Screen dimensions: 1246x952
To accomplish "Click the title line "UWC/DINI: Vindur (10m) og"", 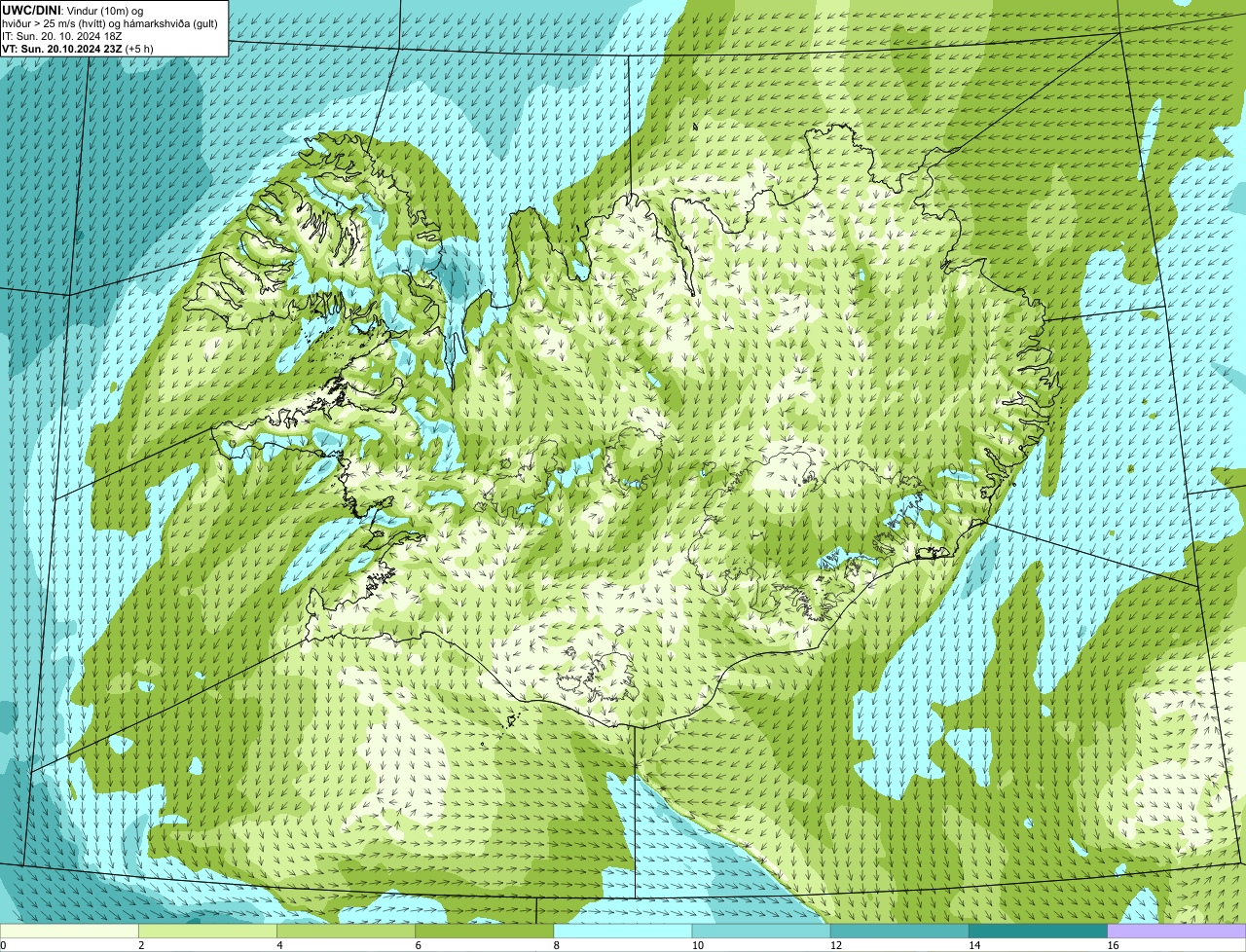I will coord(73,10).
